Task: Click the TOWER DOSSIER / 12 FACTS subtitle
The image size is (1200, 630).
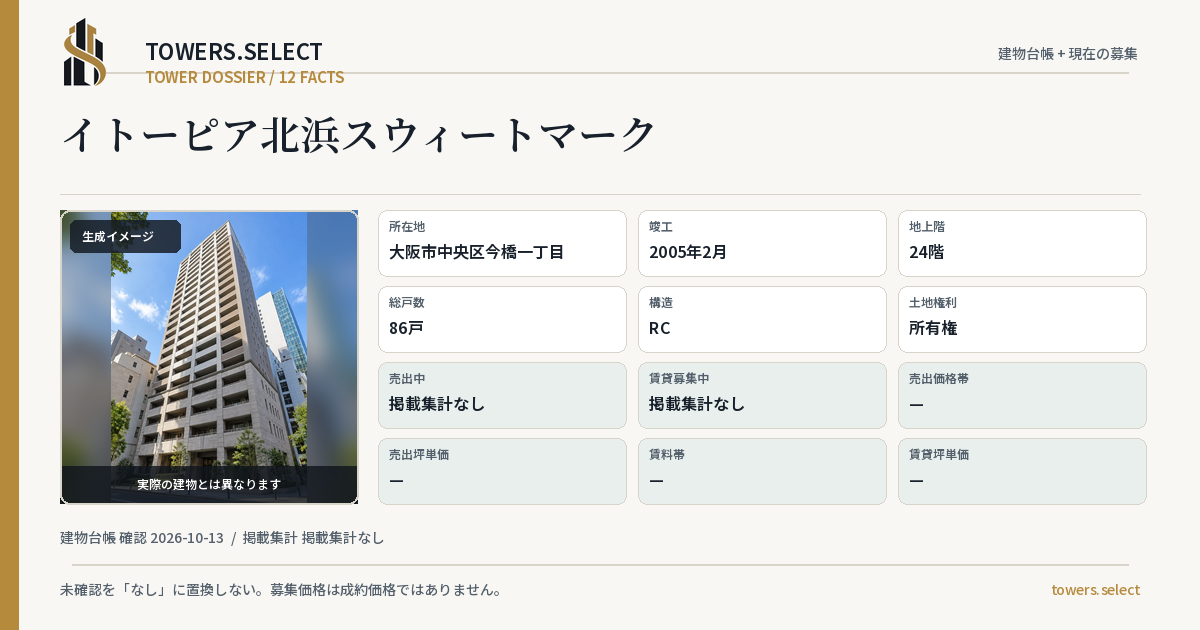Action: (x=245, y=77)
